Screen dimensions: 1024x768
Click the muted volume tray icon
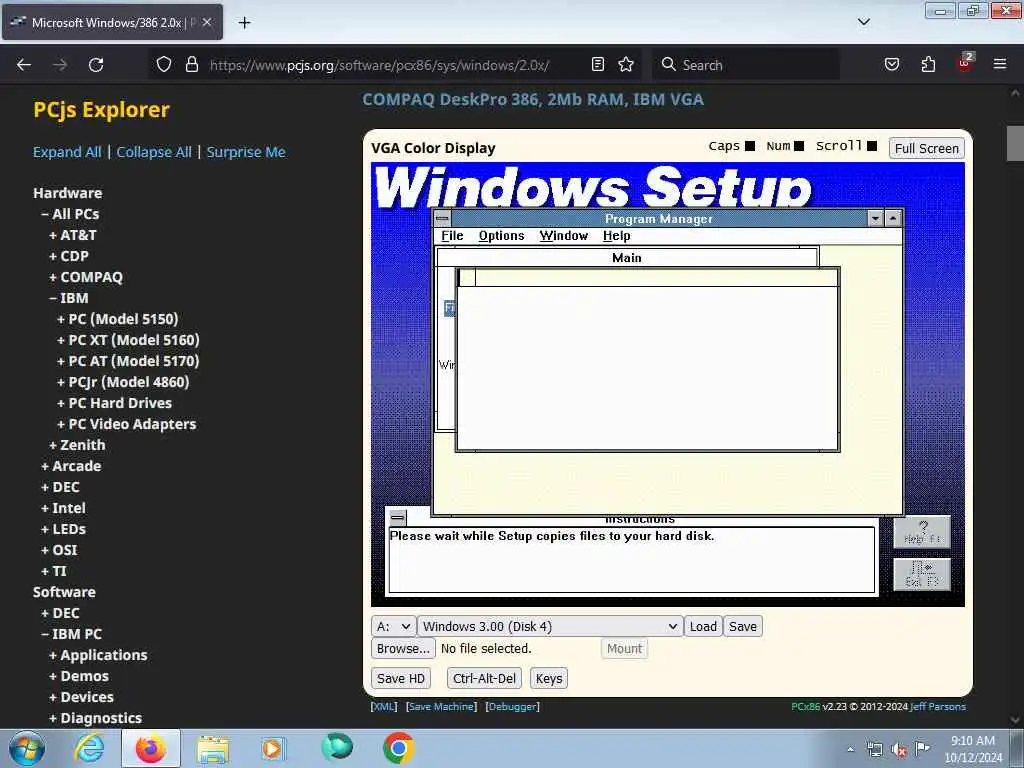tap(899, 750)
